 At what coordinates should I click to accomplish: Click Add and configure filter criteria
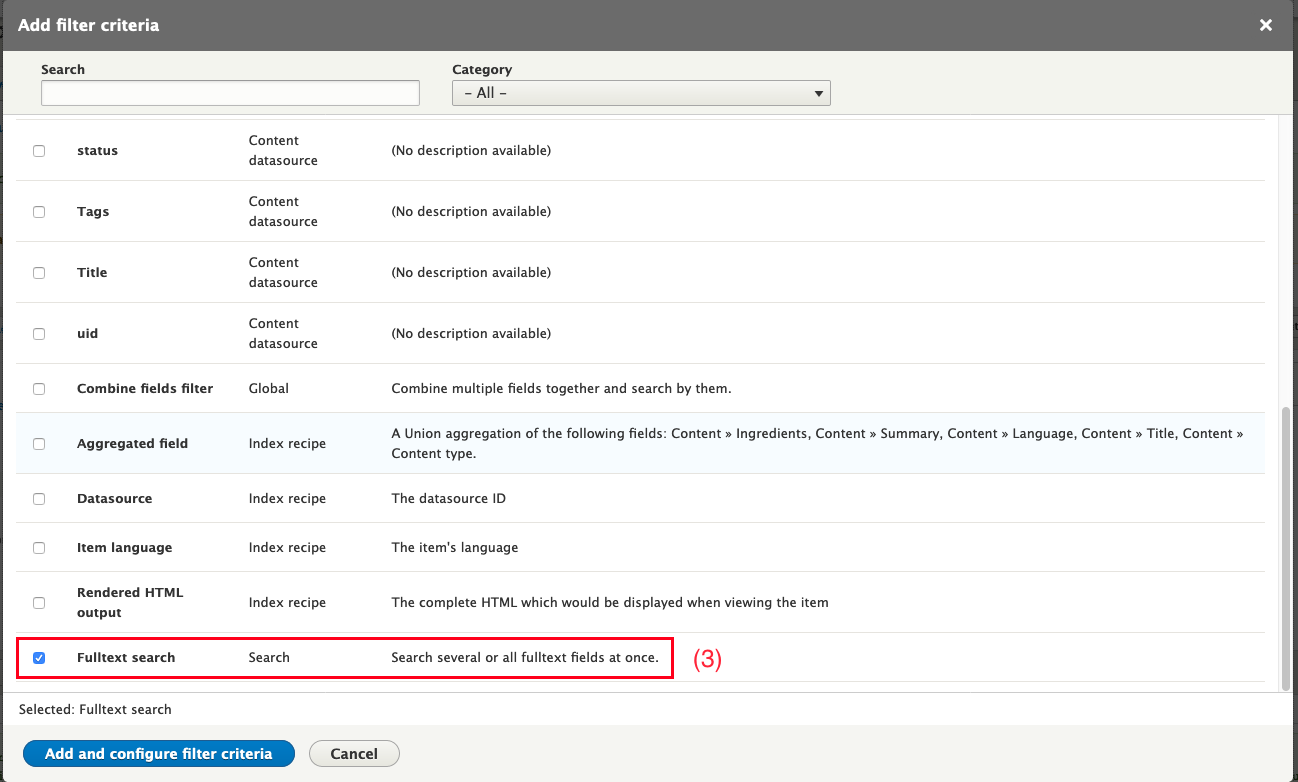(158, 754)
